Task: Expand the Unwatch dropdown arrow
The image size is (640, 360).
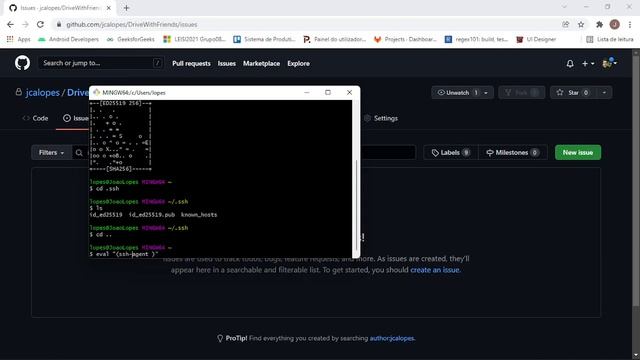Action: pyautogui.click(x=486, y=93)
